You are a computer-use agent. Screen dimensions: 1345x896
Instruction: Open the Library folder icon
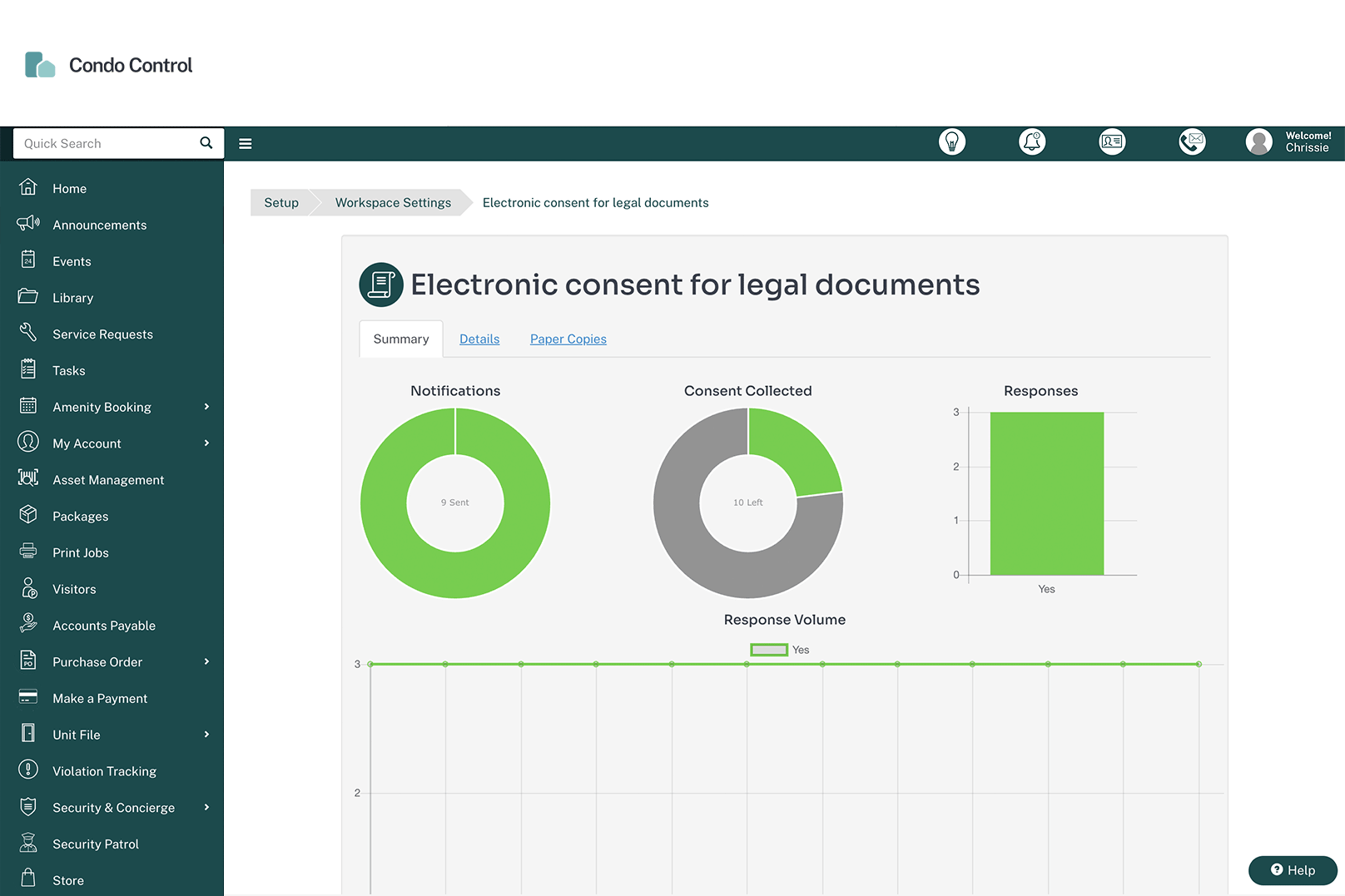point(28,296)
